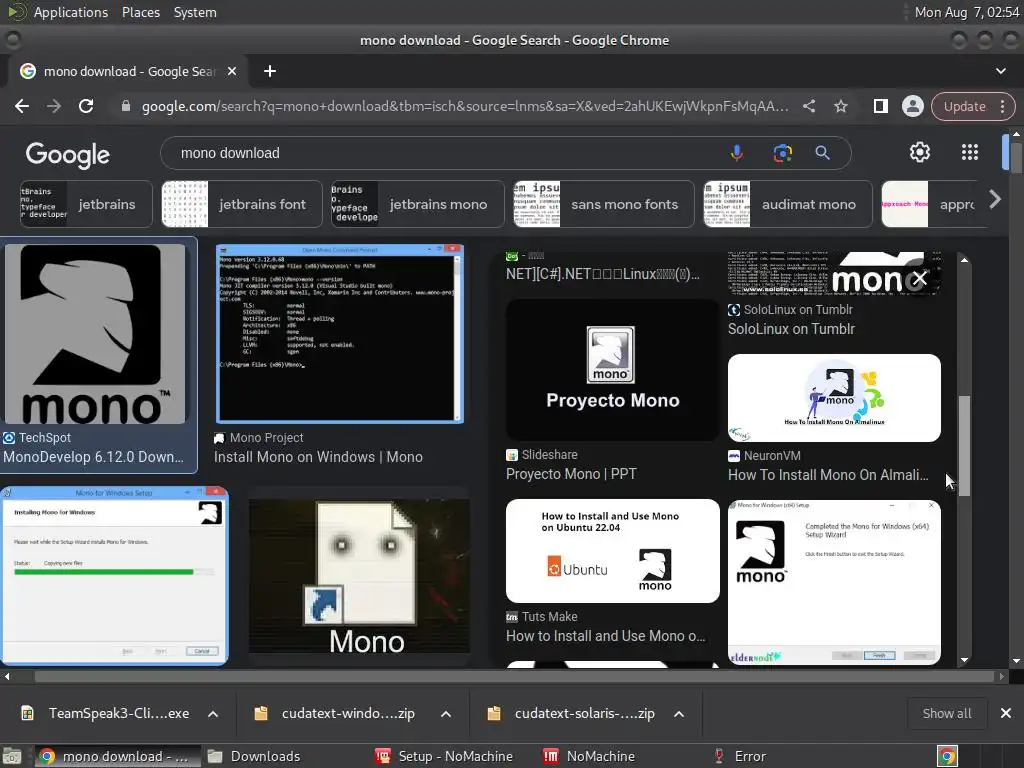Click the Update Chrome button
This screenshot has height=768, width=1024.
point(965,106)
